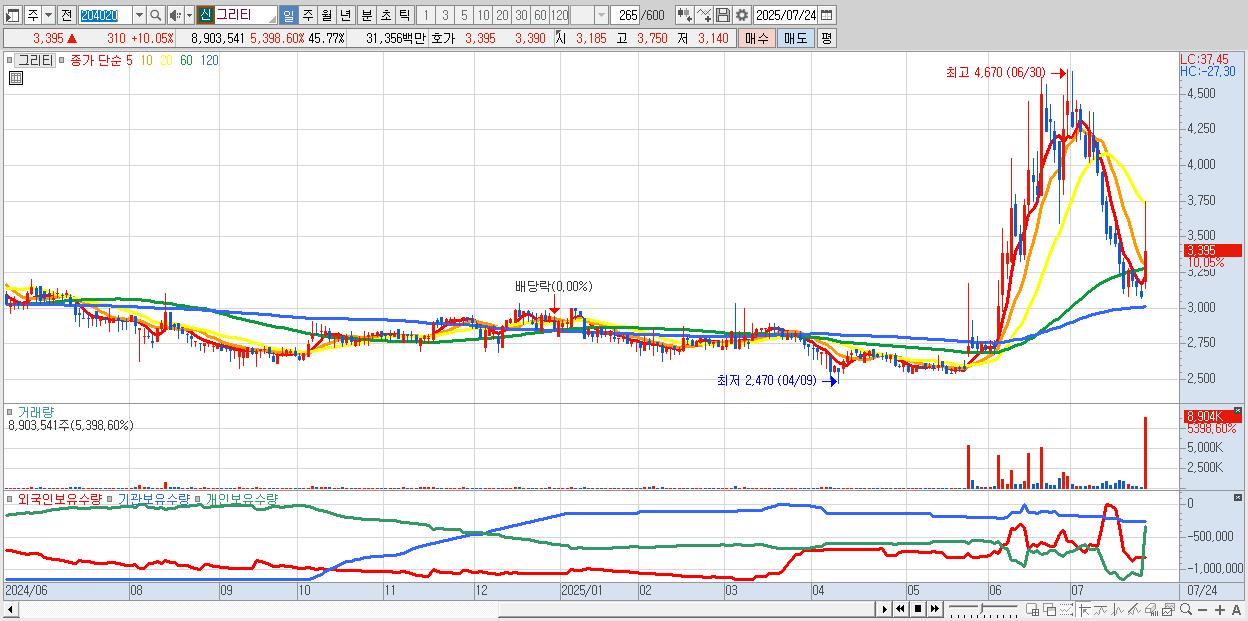Fast-forward chart with the double-right arrows
The height and width of the screenshot is (621, 1248).
[934, 609]
